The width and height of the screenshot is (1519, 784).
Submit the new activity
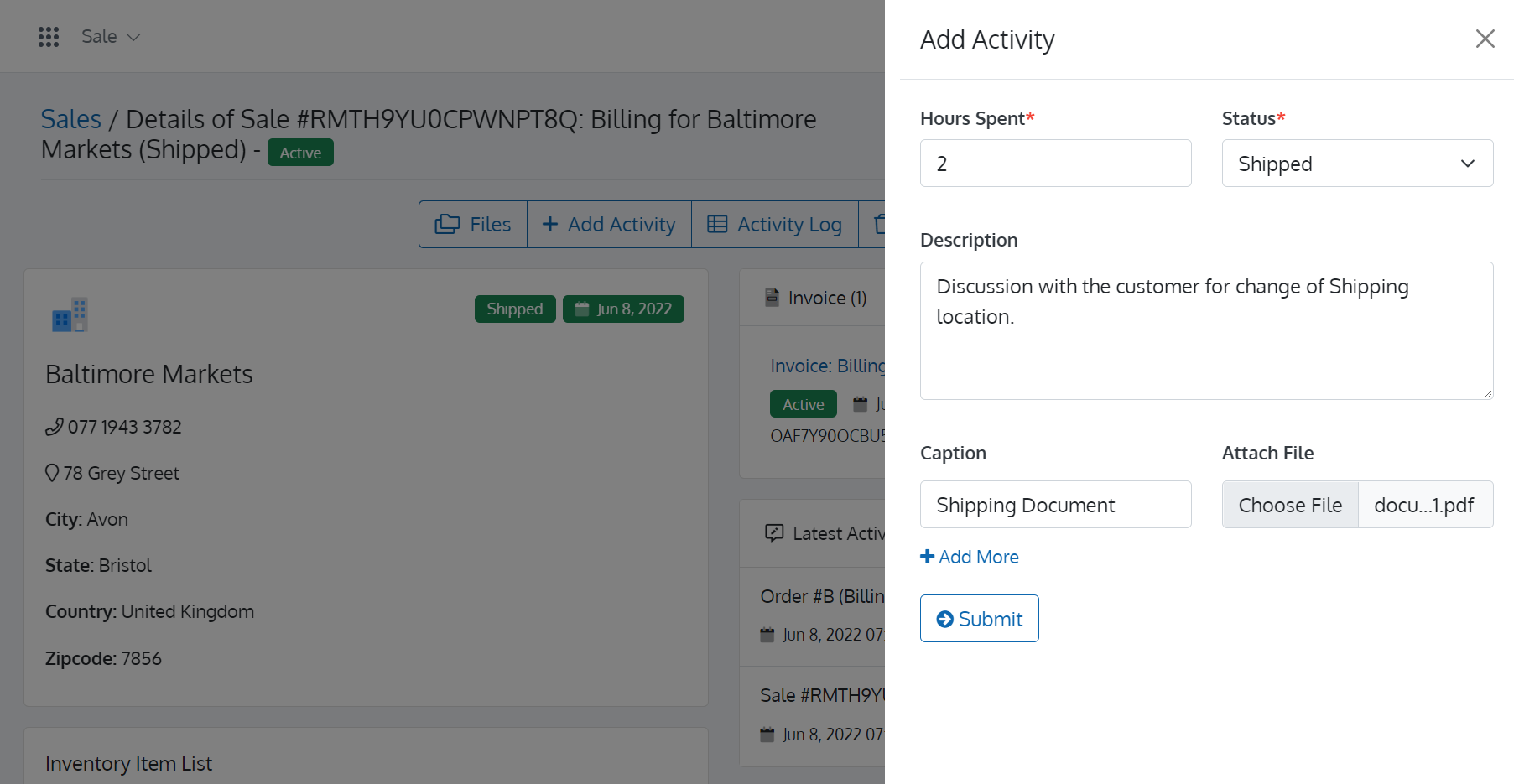coord(979,619)
